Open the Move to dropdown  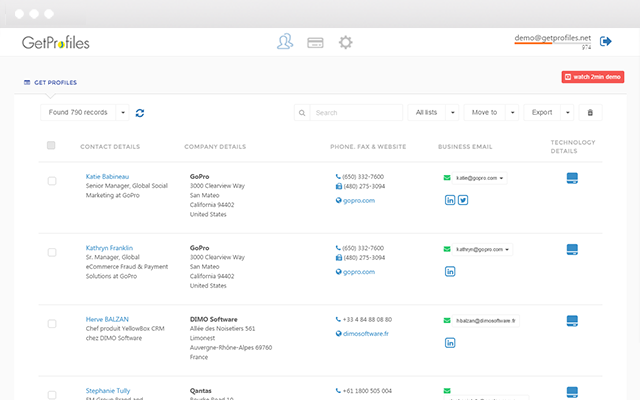point(492,113)
